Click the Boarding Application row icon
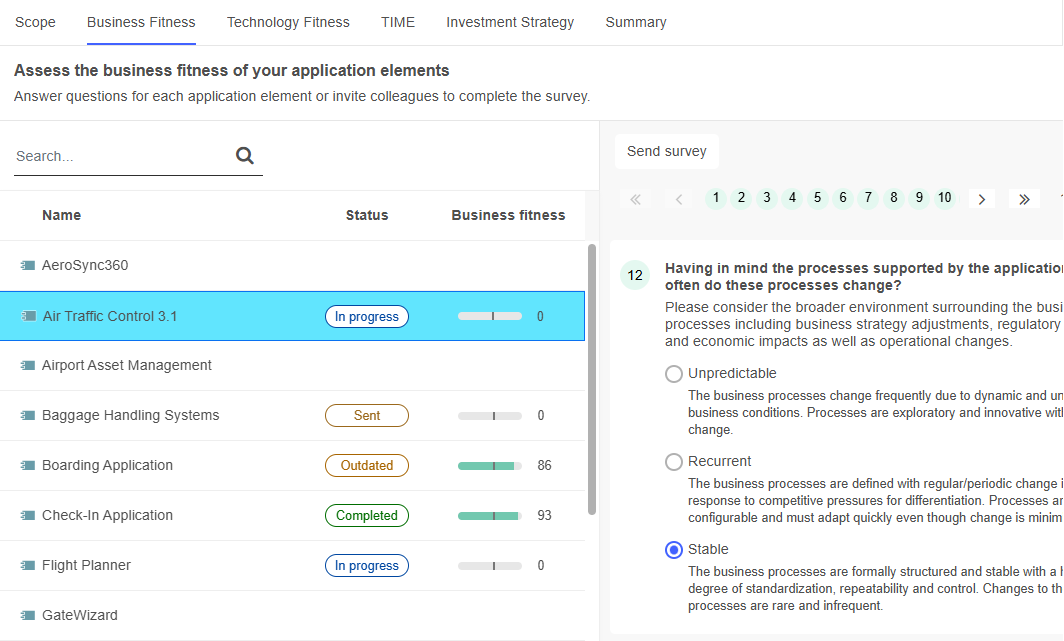The image size is (1064, 641). 28,466
